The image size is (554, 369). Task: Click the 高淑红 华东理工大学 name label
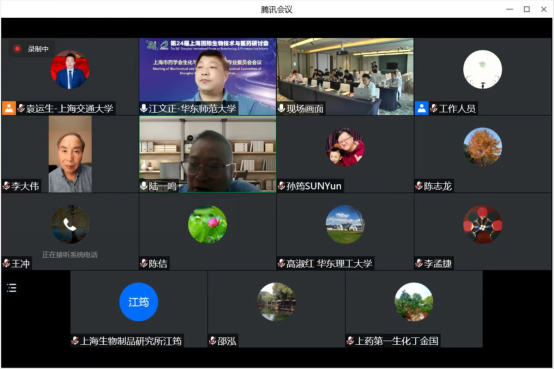point(329,263)
